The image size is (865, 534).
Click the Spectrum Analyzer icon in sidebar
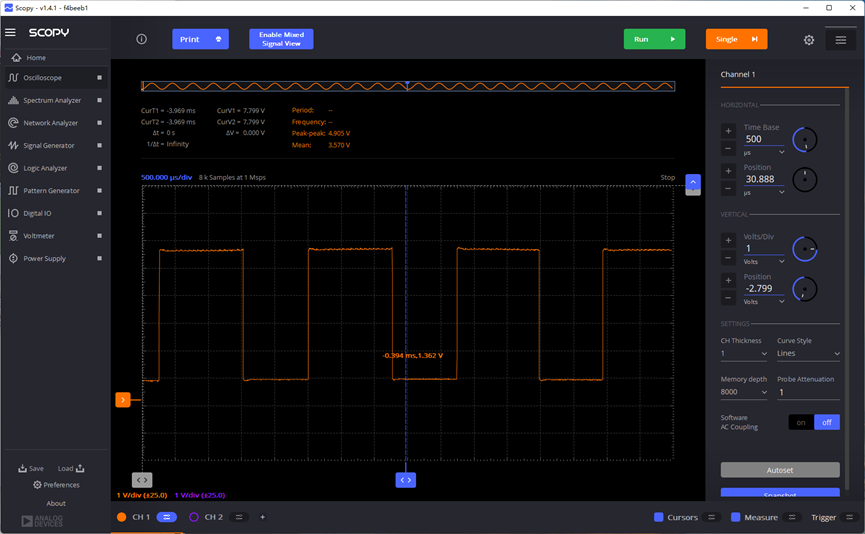point(13,100)
